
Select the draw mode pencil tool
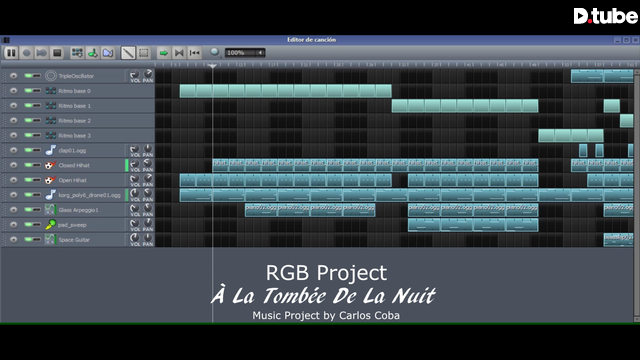pos(128,53)
